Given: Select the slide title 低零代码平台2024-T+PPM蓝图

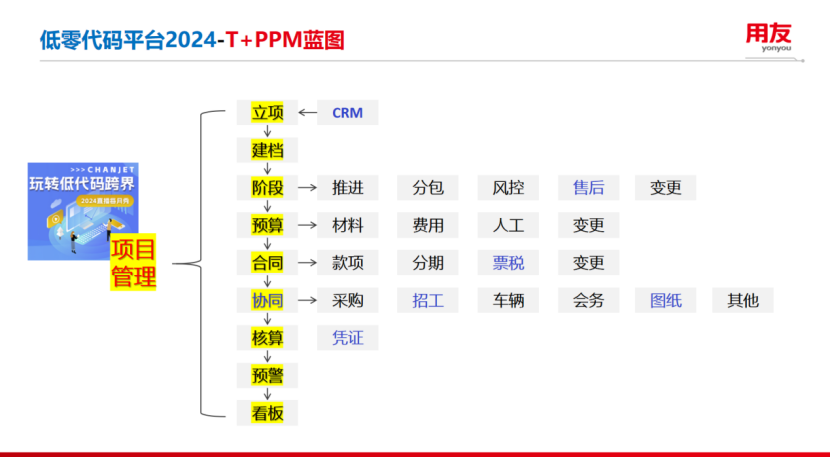Looking at the screenshot, I should [192, 40].
